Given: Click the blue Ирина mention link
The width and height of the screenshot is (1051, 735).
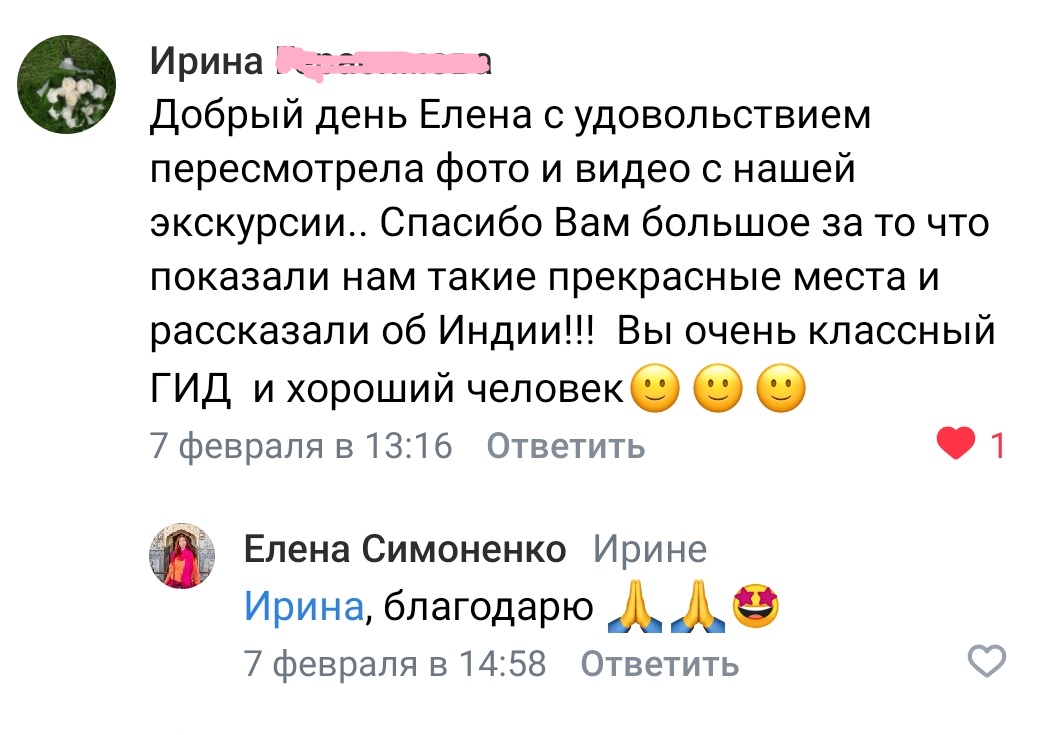Looking at the screenshot, I should pyautogui.click(x=304, y=606).
